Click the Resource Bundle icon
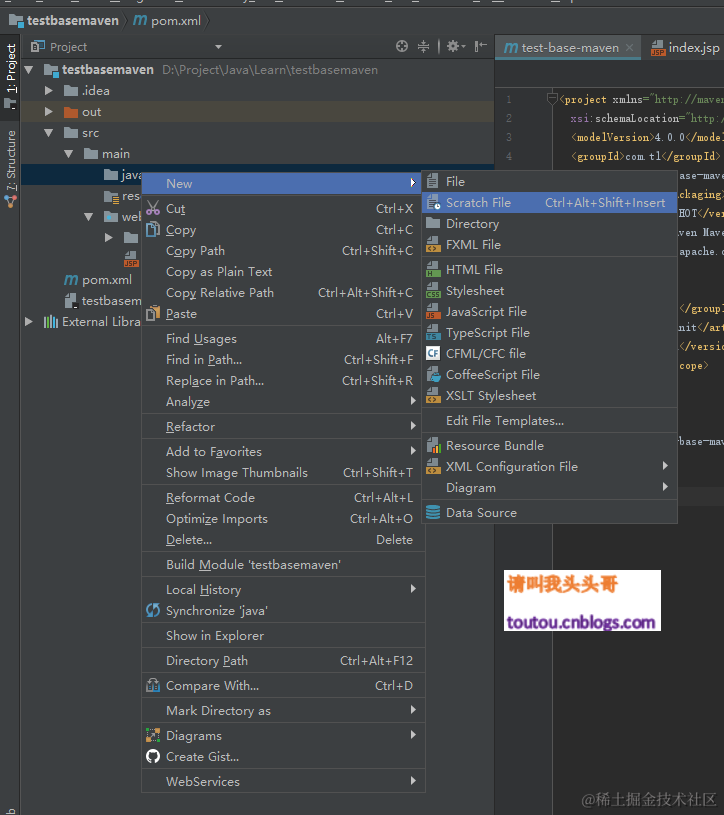The width and height of the screenshot is (724, 815). [433, 445]
